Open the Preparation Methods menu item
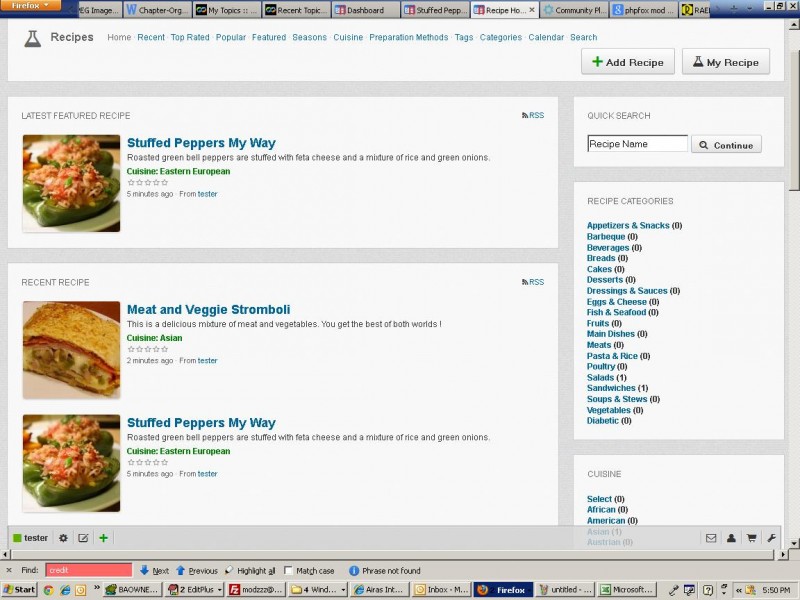The height and width of the screenshot is (600, 800). pos(409,37)
